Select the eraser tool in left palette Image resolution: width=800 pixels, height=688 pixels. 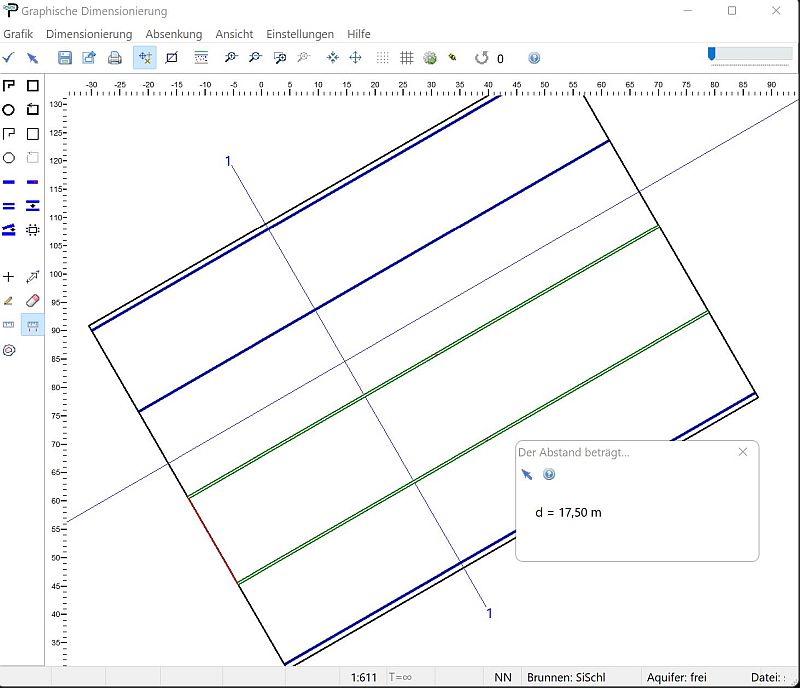[33, 300]
